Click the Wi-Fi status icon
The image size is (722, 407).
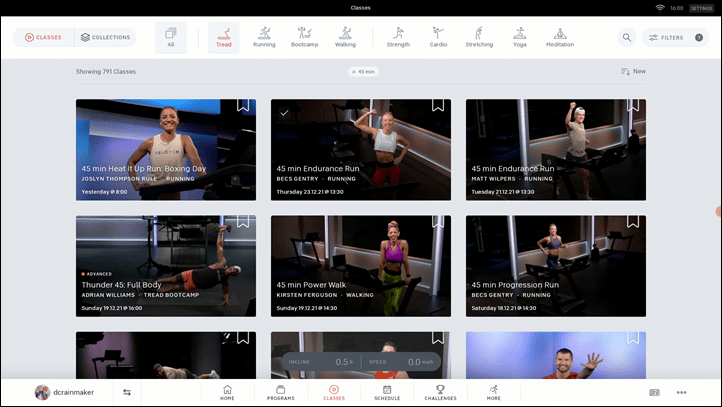(x=660, y=8)
